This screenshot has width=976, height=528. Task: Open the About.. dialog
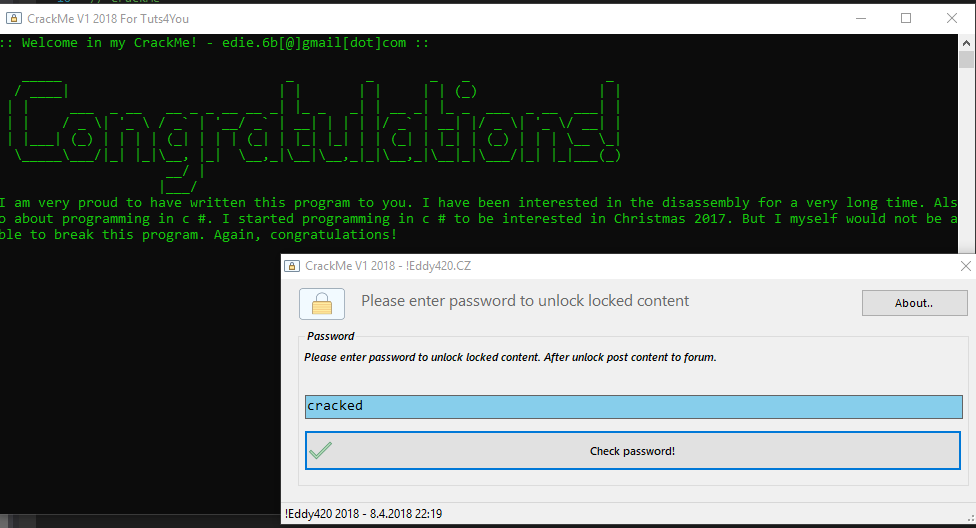click(x=914, y=303)
